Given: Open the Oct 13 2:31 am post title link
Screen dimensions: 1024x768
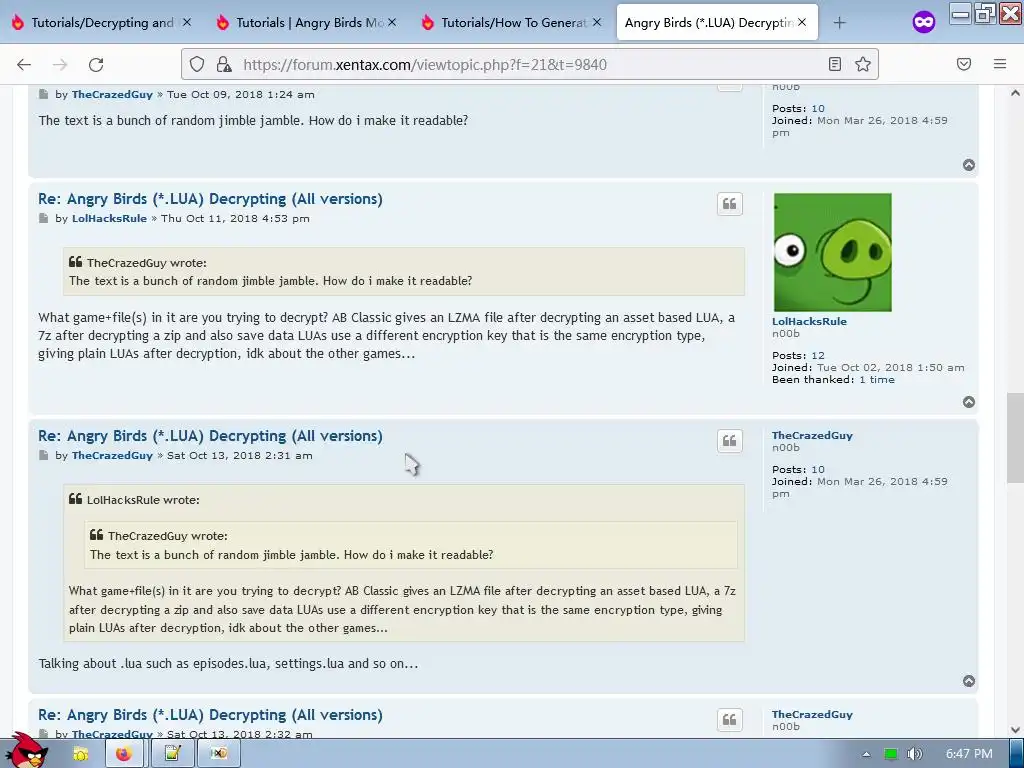Looking at the screenshot, I should point(210,436).
